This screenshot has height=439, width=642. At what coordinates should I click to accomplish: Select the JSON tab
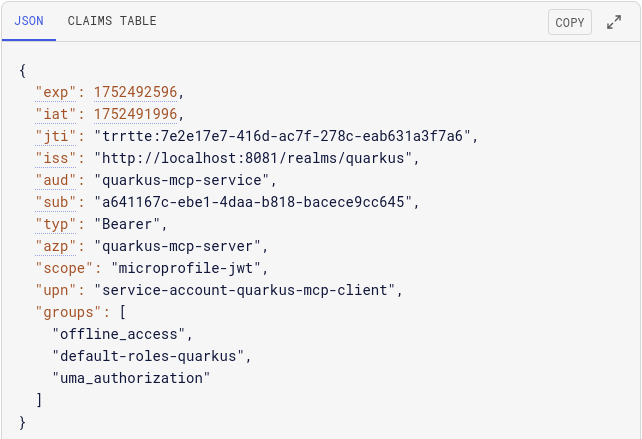29,21
